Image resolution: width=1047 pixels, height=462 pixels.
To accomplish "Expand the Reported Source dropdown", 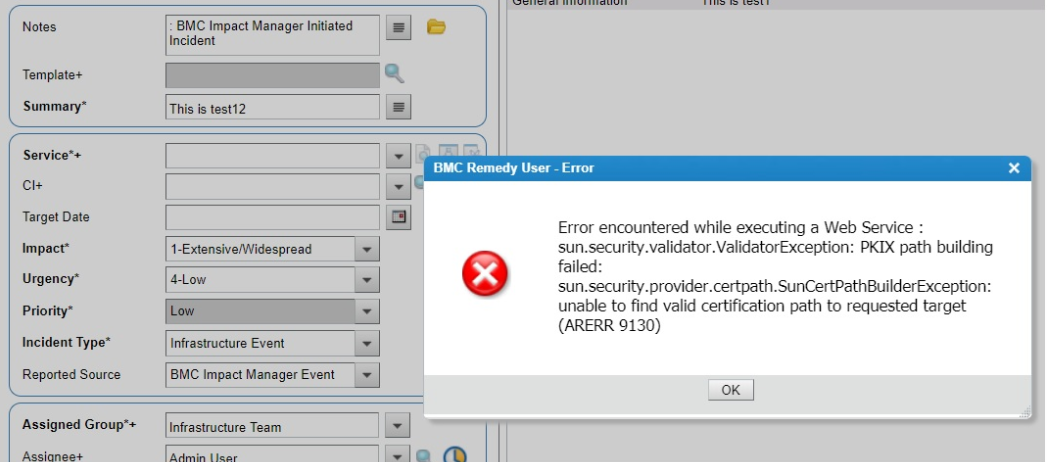I will (x=367, y=375).
